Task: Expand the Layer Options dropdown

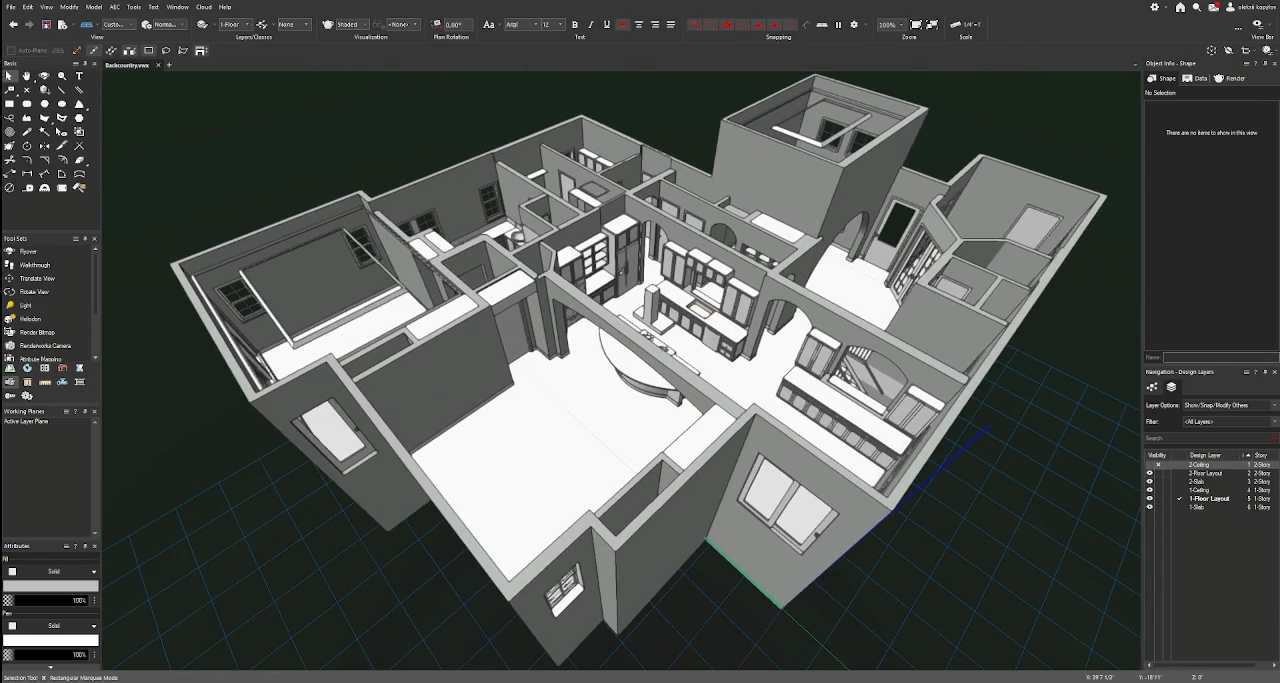Action: 1230,405
